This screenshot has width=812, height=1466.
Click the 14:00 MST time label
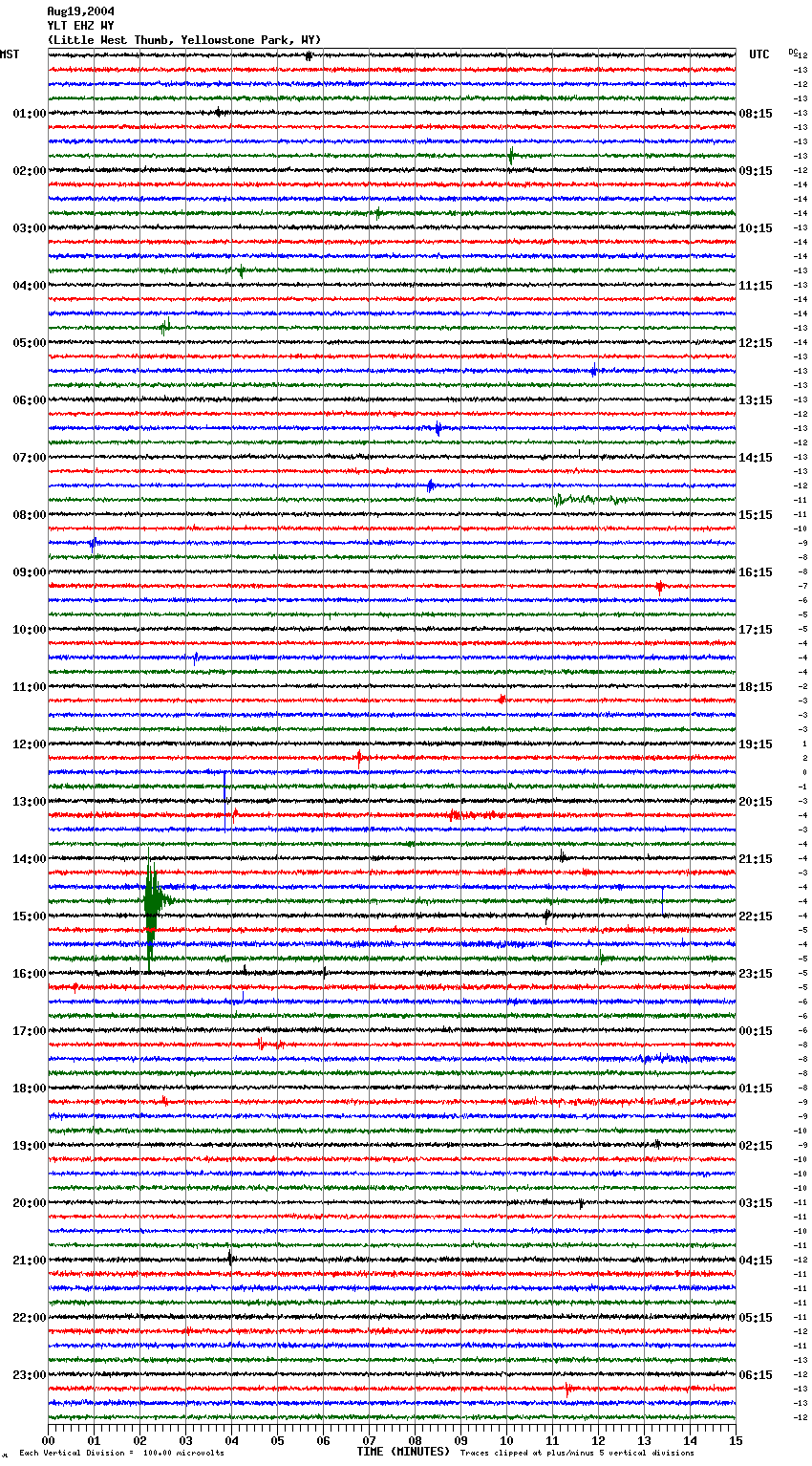point(30,859)
